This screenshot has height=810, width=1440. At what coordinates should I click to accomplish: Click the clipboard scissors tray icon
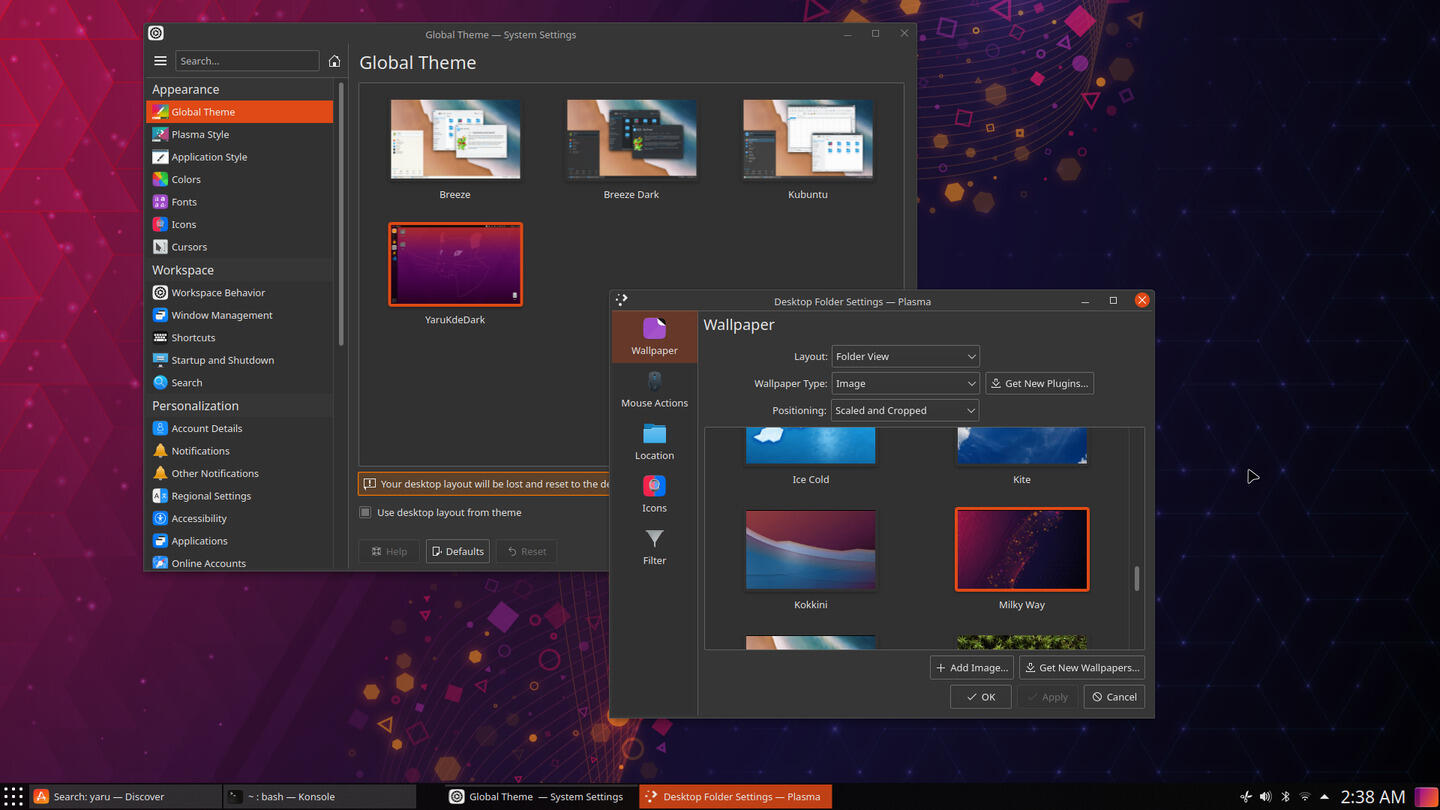(1246, 797)
